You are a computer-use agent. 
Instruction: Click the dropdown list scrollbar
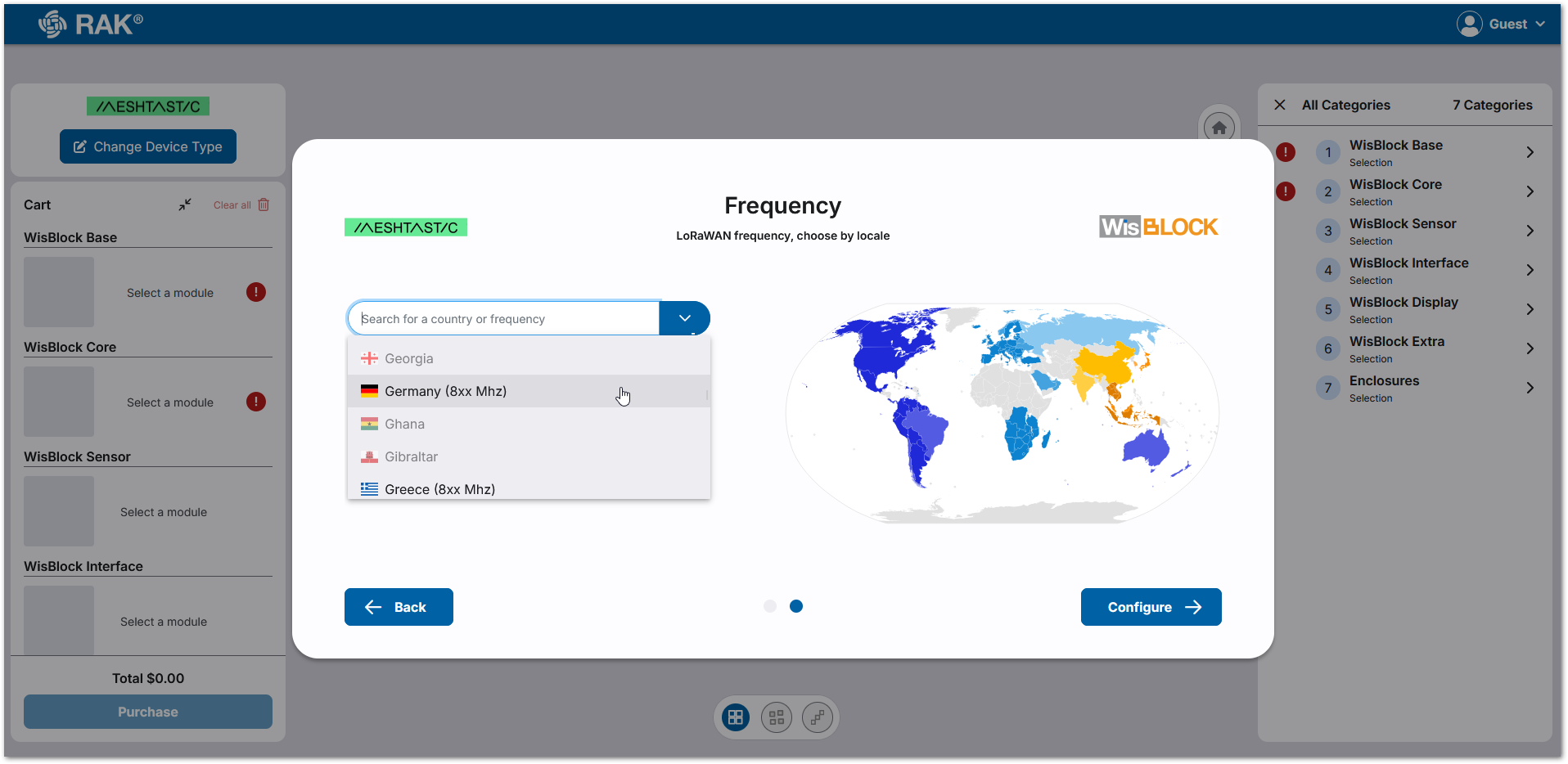[706, 395]
